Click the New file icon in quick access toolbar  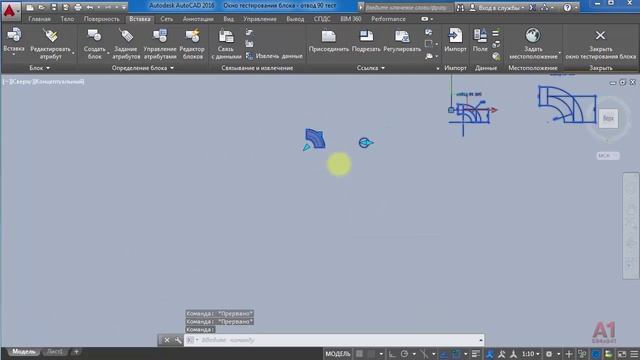(x=30, y=7)
